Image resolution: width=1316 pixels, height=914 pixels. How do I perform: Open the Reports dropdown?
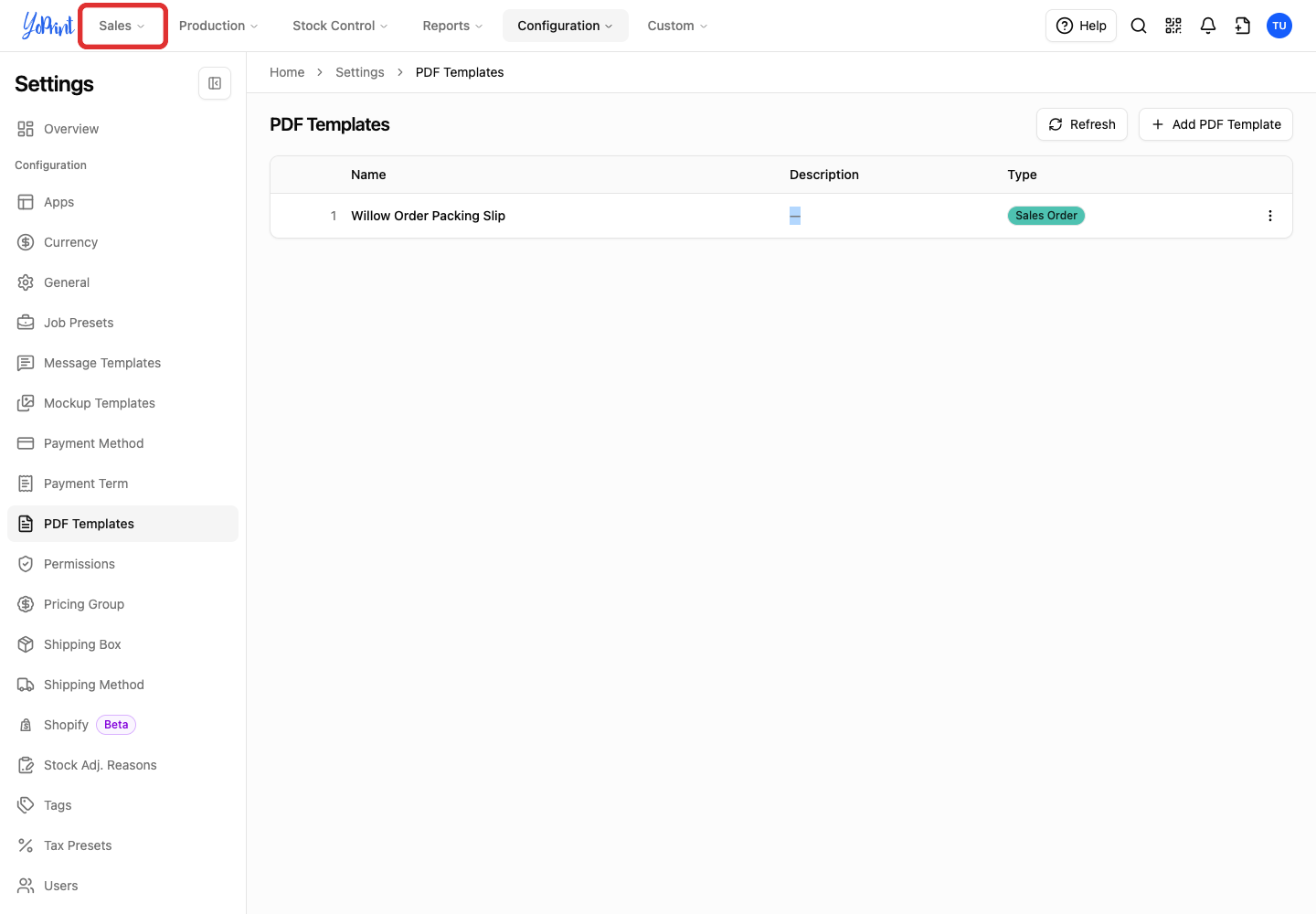point(452,26)
